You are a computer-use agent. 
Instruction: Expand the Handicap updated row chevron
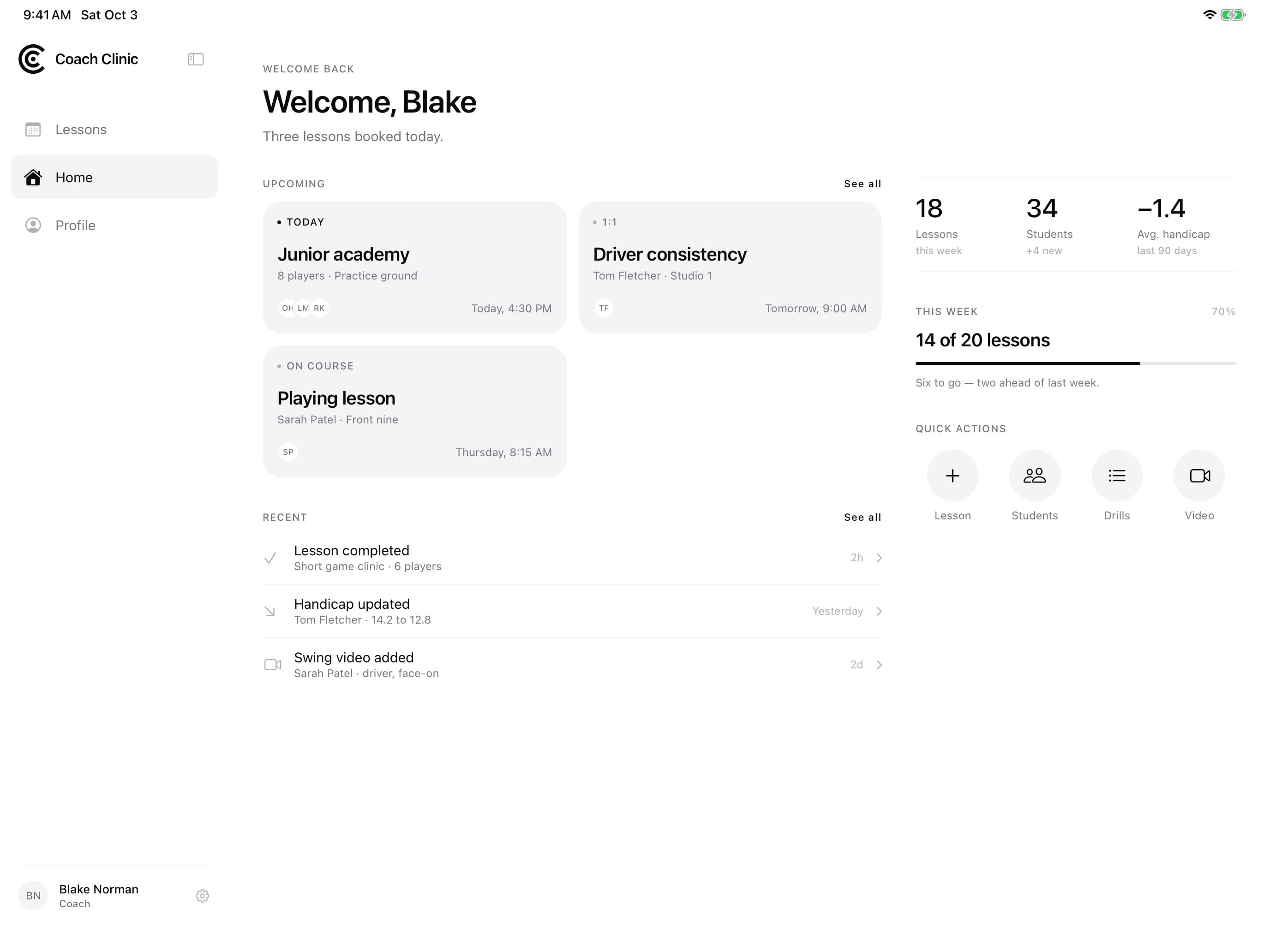click(x=879, y=611)
